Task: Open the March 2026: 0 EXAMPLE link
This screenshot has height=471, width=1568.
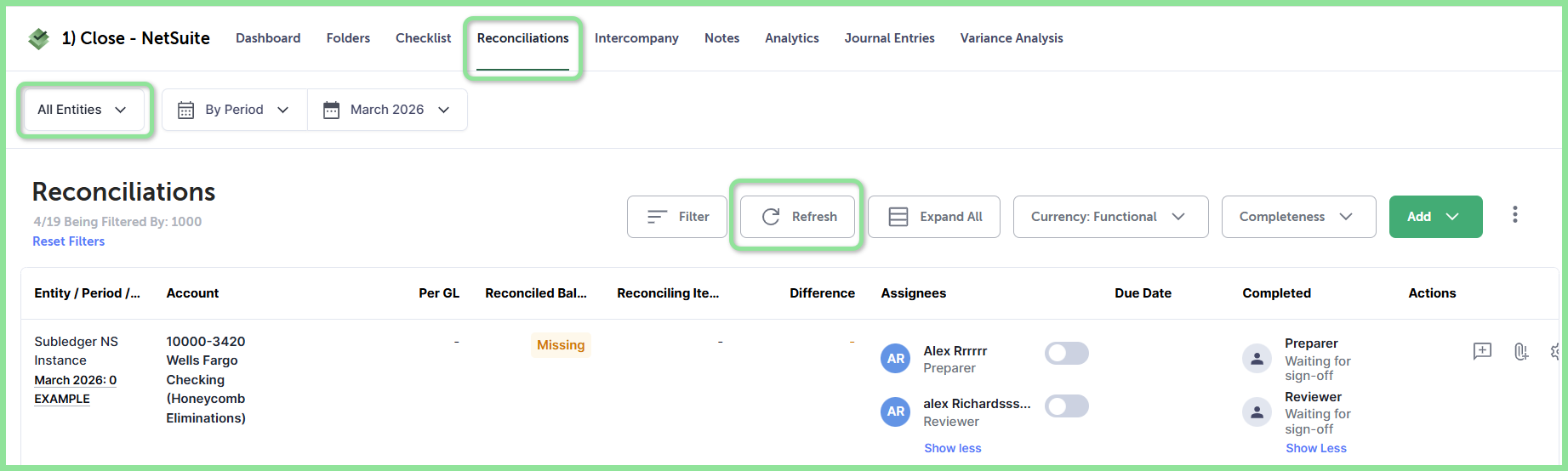Action: [x=75, y=389]
